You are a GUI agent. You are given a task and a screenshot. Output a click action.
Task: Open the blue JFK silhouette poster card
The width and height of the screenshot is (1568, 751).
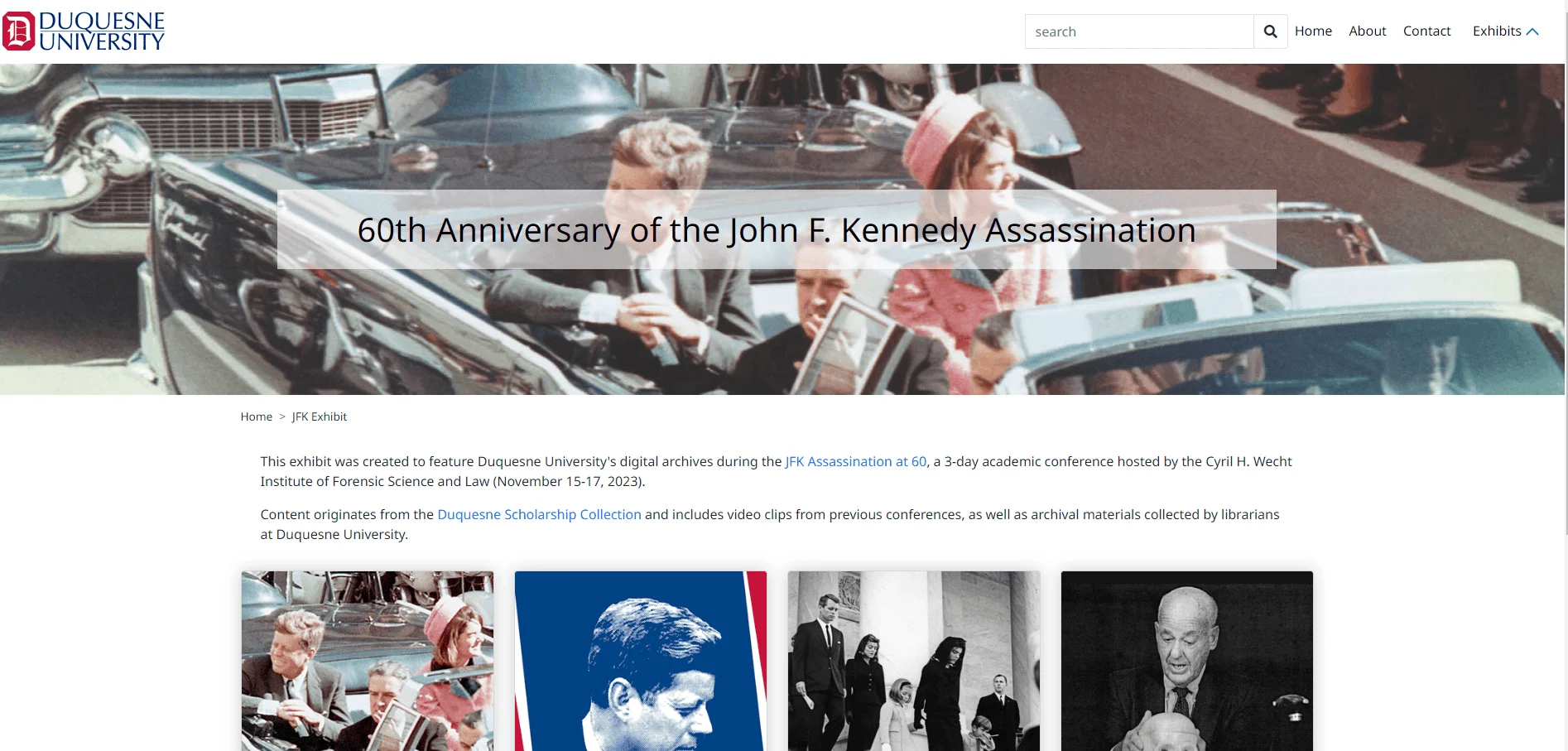(x=641, y=661)
